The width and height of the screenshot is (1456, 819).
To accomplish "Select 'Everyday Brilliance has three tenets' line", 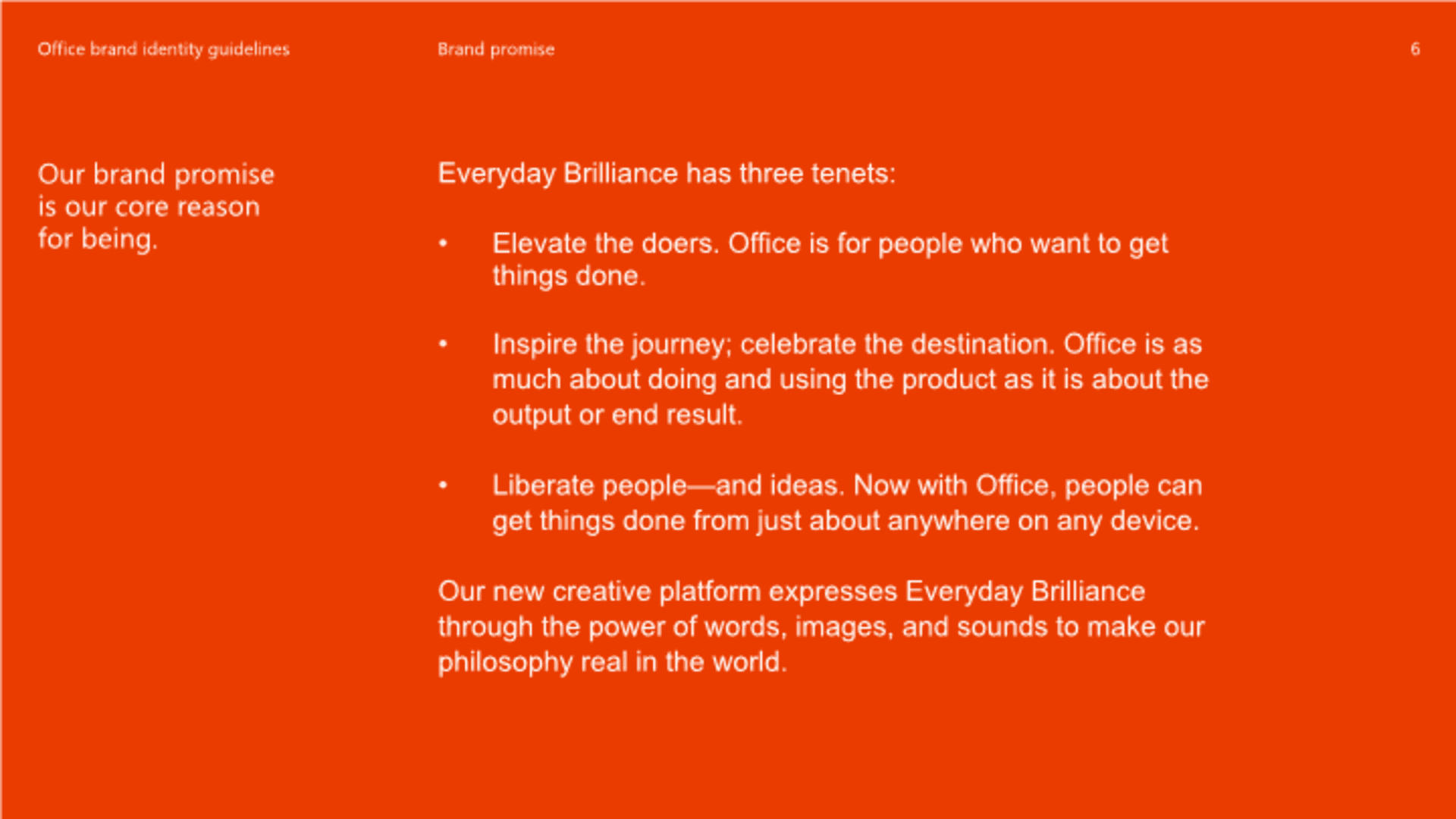I will click(x=667, y=174).
